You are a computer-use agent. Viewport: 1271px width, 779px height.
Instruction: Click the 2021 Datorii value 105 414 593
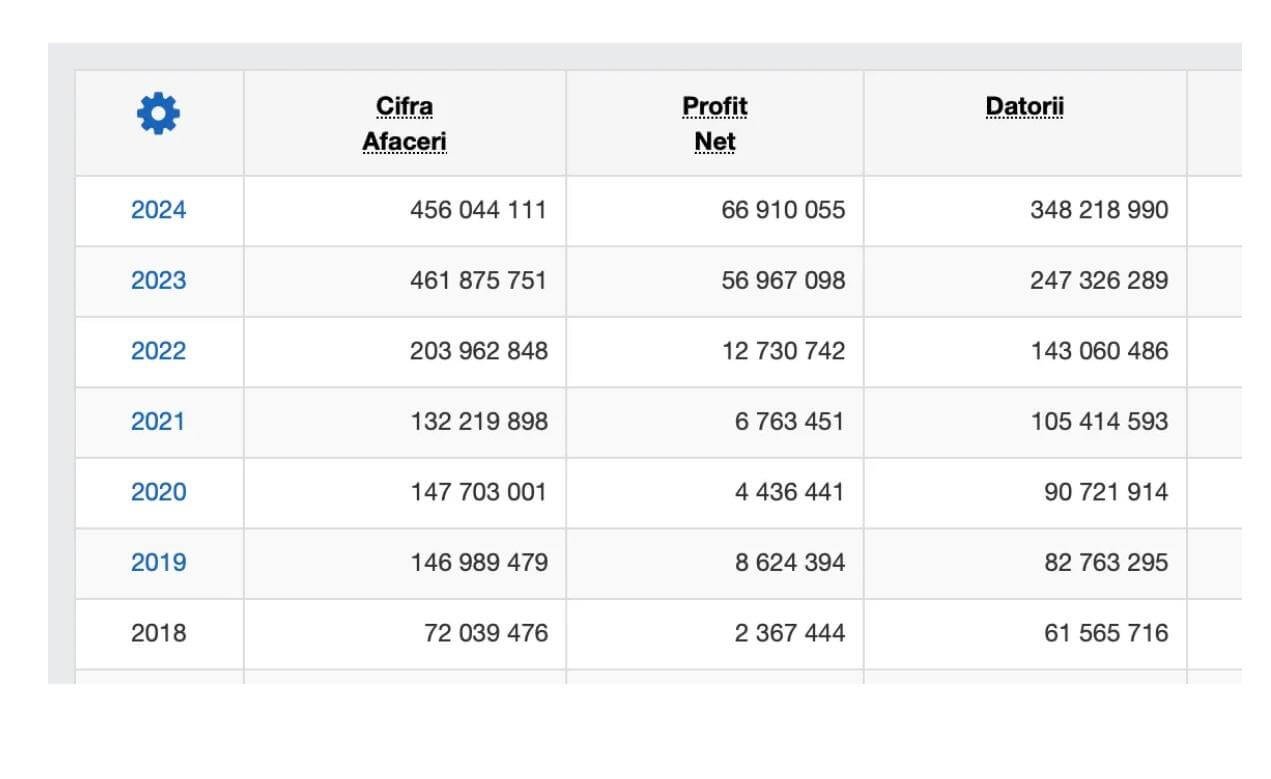[1099, 422]
